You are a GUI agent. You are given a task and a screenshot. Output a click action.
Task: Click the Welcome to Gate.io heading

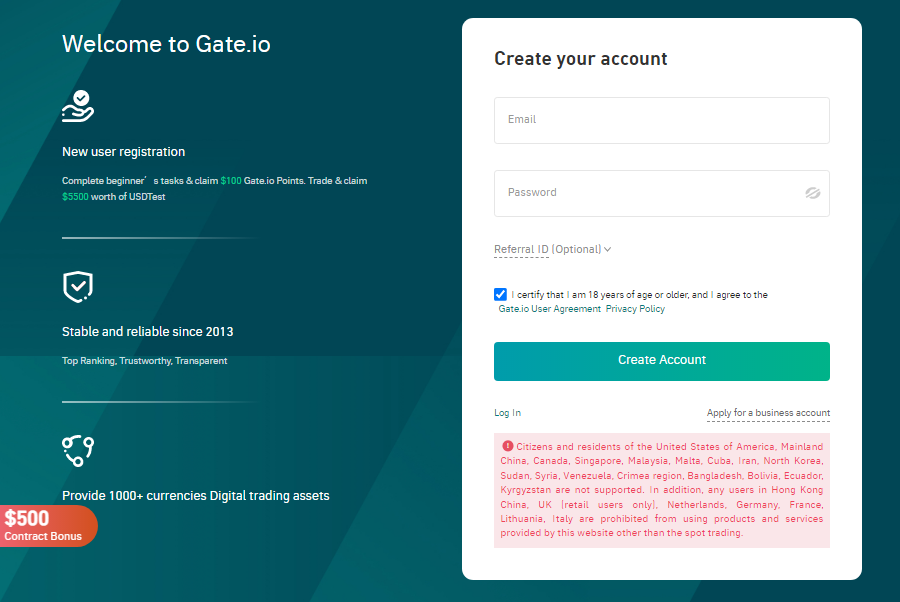click(x=166, y=44)
